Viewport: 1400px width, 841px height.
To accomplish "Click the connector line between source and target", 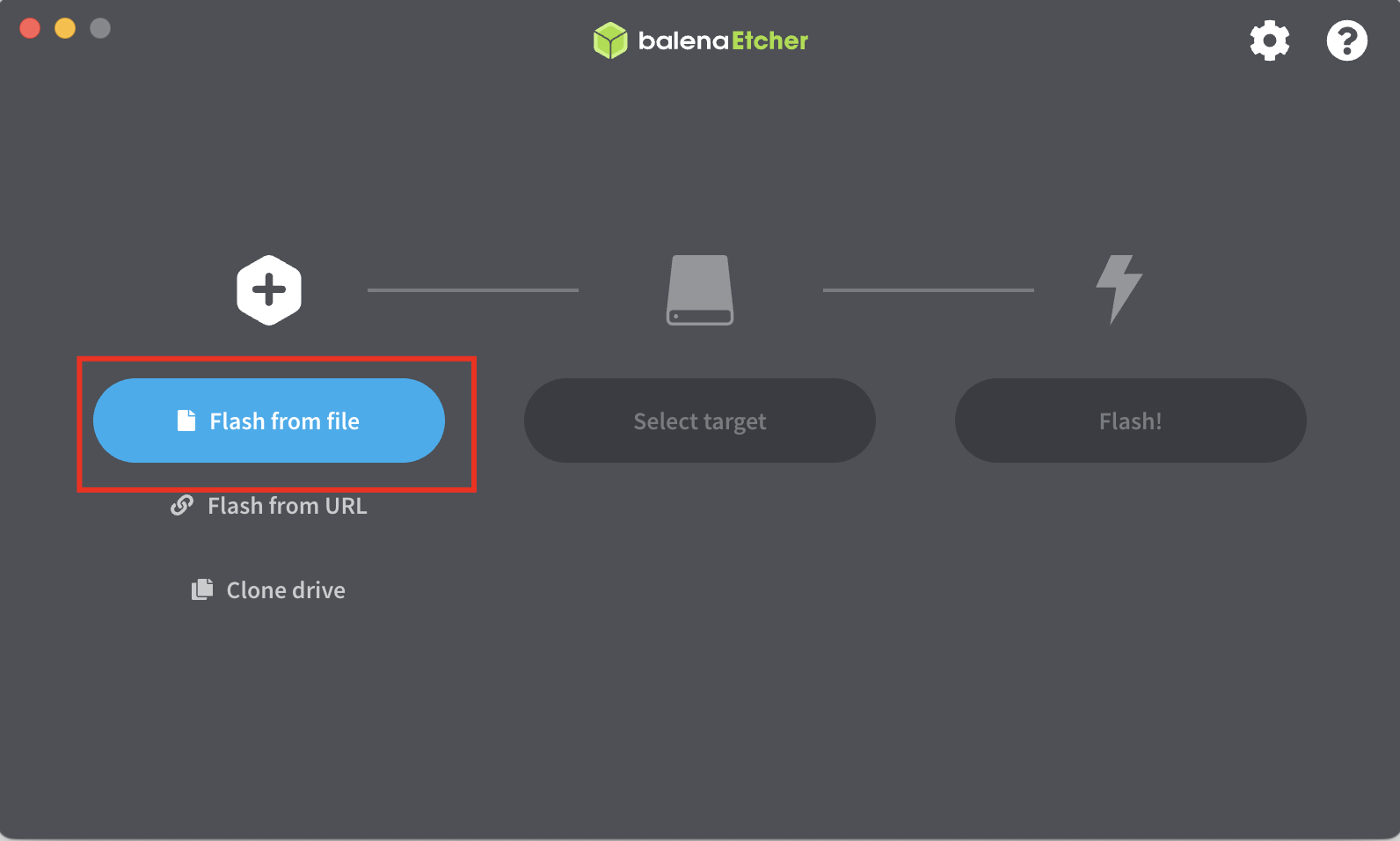I will 473,289.
